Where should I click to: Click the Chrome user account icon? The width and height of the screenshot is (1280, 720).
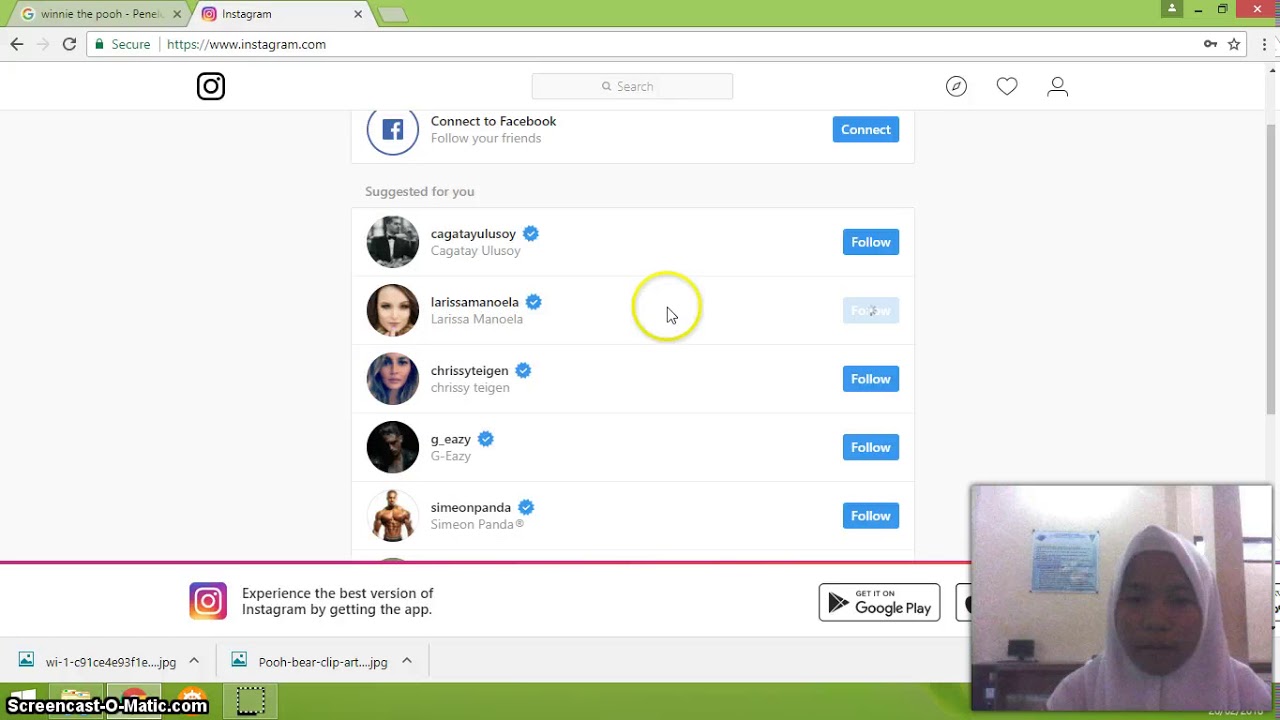click(x=1172, y=9)
